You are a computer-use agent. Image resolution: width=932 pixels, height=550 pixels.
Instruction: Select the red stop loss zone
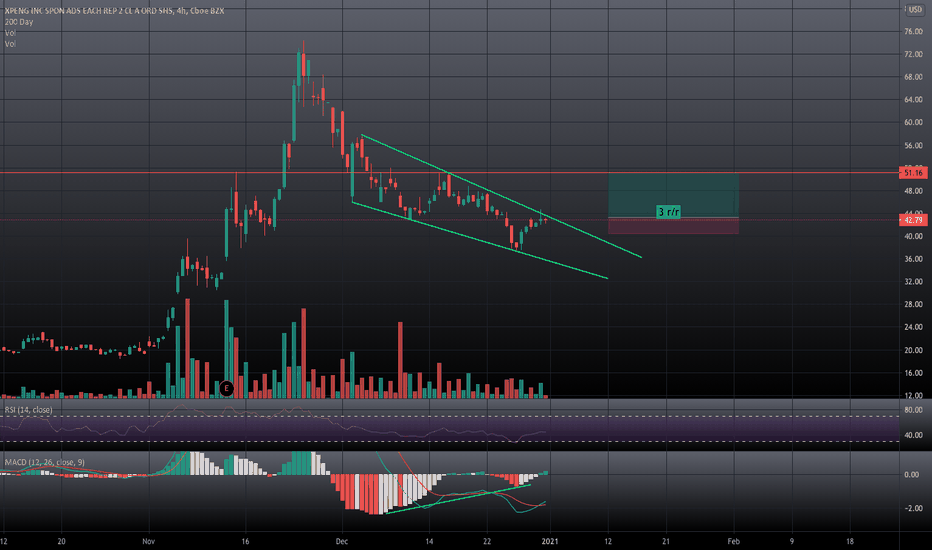click(x=673, y=225)
